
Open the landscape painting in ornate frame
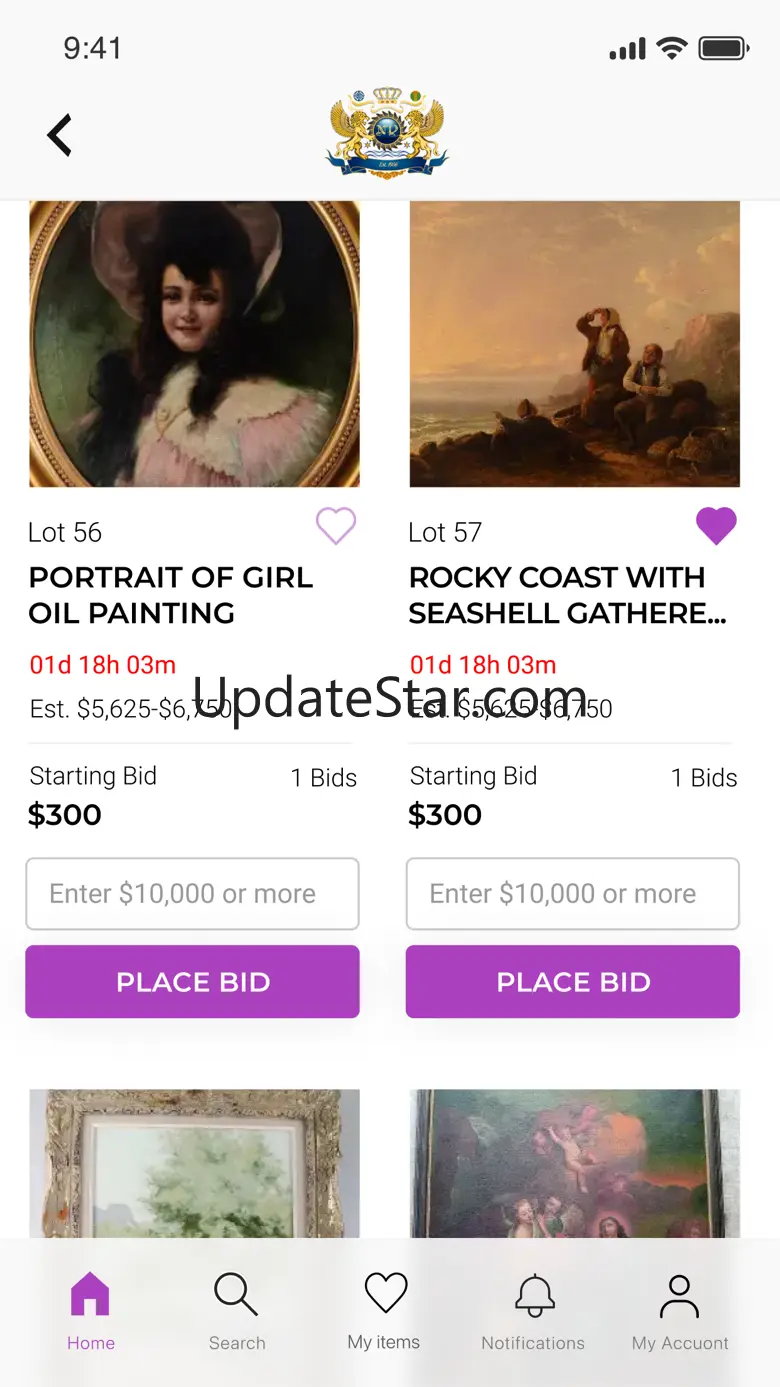coord(194,1165)
